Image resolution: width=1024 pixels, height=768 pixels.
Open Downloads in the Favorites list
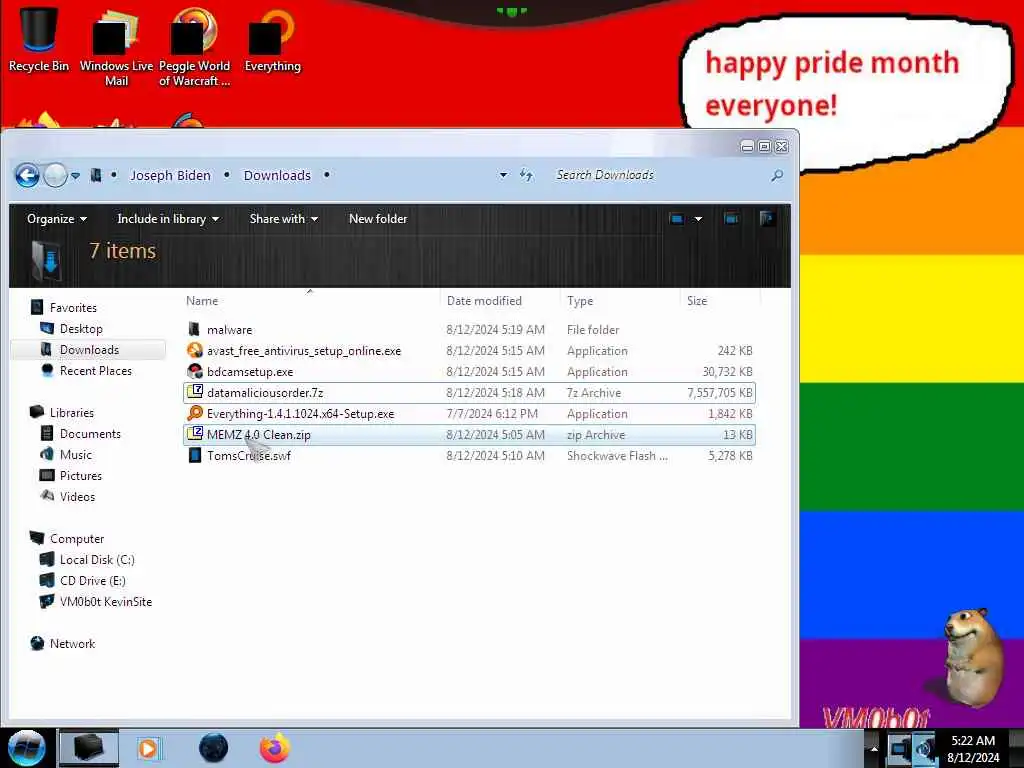click(89, 349)
